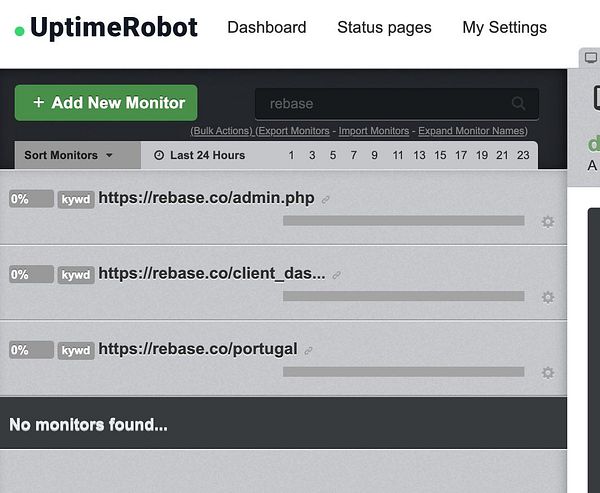
Task: Click the Import Monitors link
Action: coord(374,131)
